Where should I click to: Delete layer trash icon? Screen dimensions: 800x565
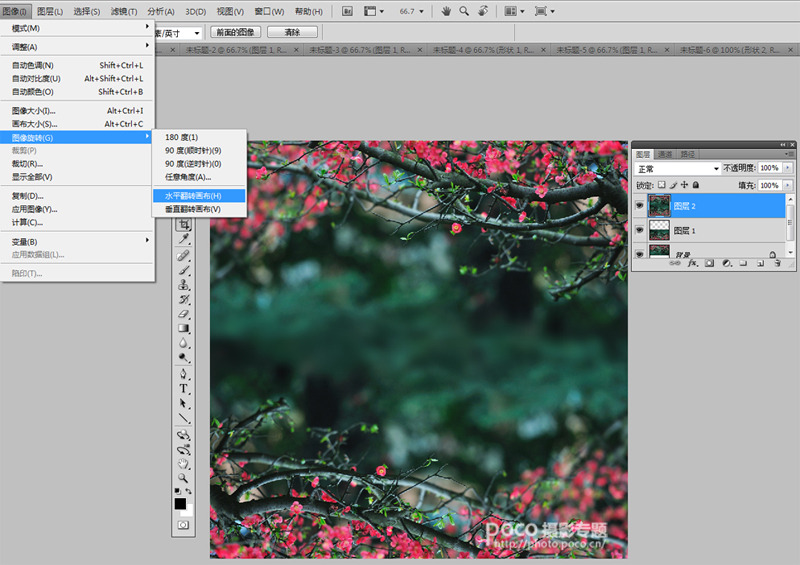pos(777,263)
